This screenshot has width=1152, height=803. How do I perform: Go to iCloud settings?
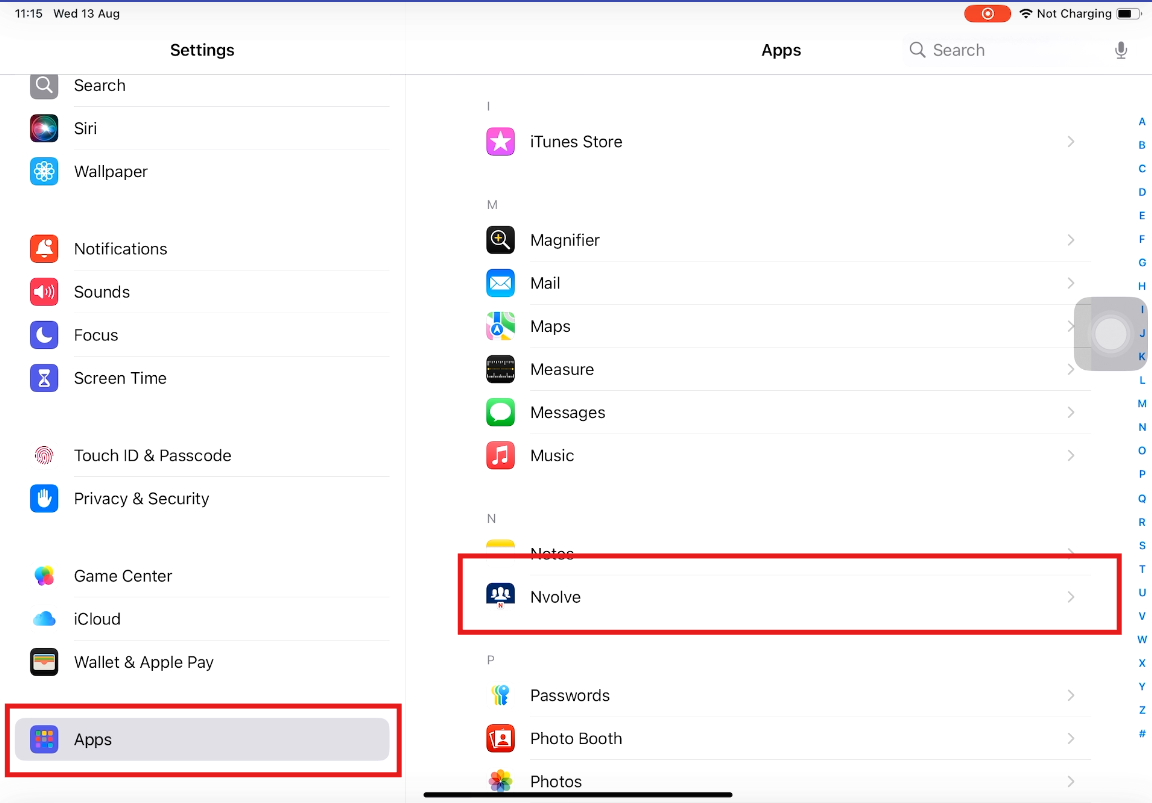coord(97,619)
